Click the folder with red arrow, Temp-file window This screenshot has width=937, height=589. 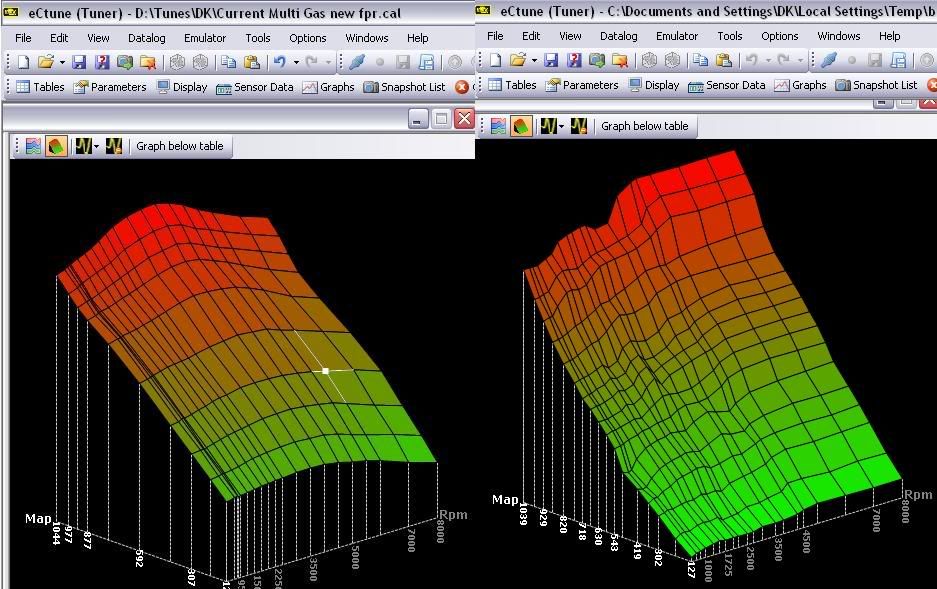point(619,60)
